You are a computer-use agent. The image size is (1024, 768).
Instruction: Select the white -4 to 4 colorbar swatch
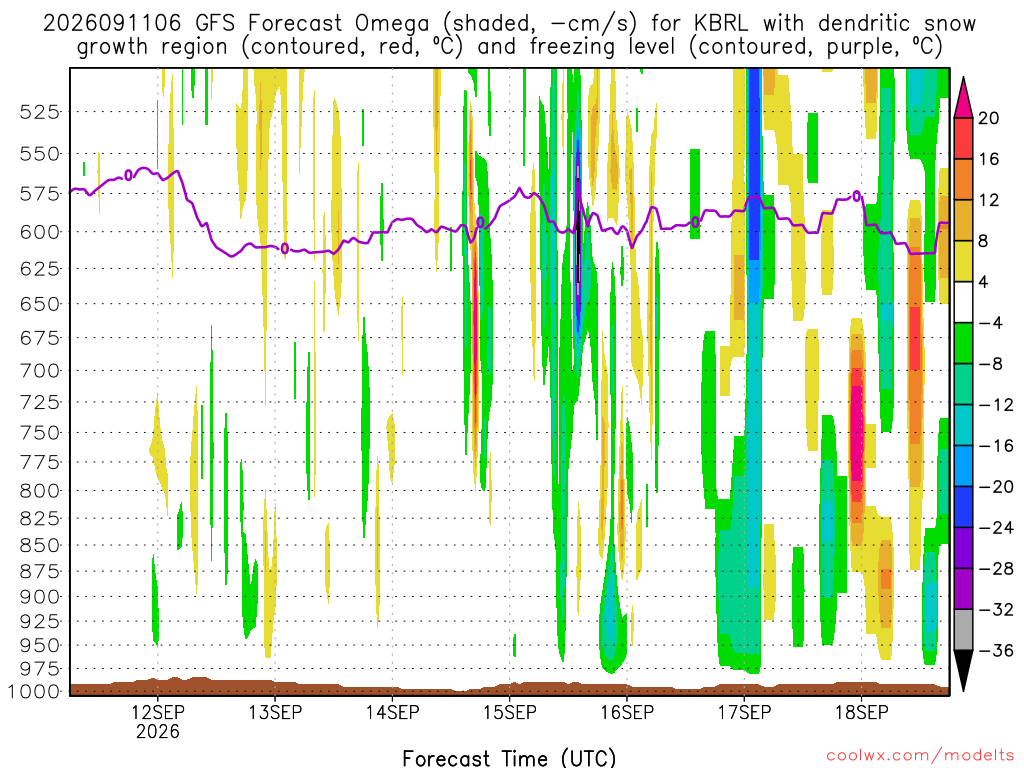(963, 302)
